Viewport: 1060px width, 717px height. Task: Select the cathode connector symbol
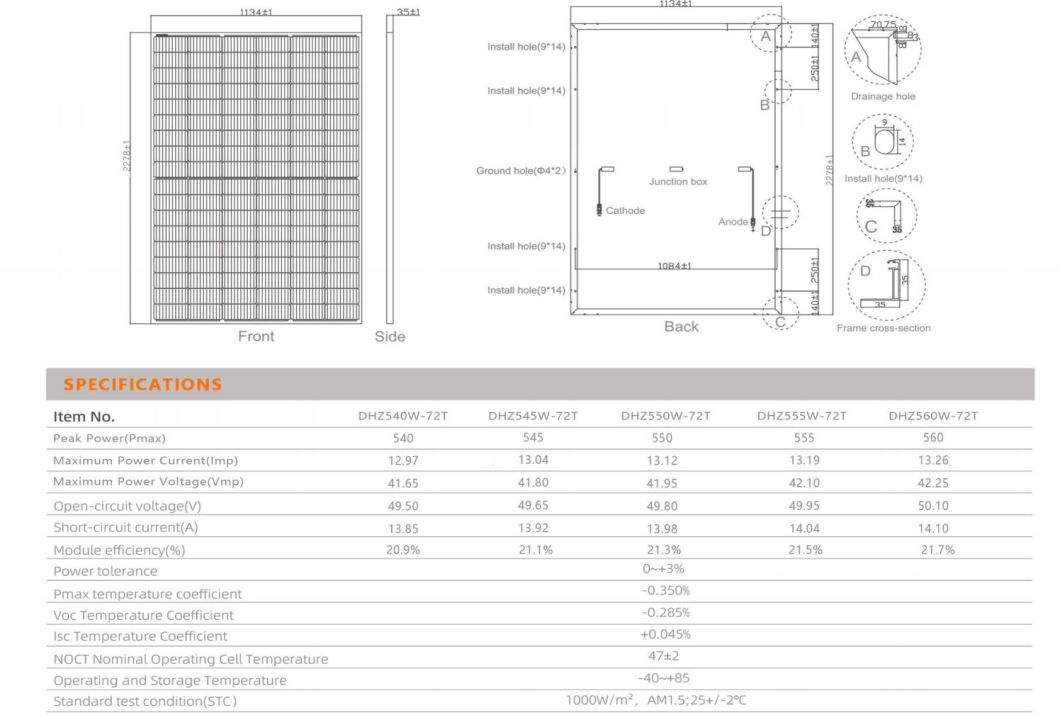point(599,210)
